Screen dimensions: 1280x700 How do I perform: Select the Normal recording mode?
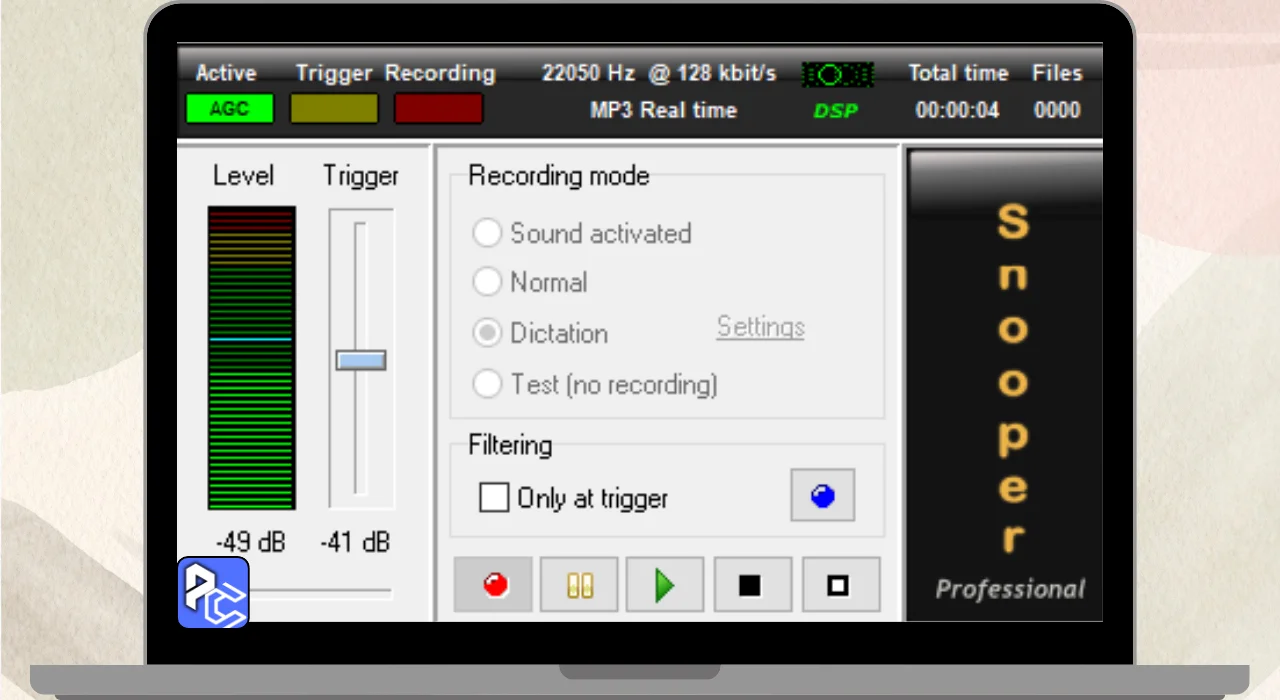[x=530, y=283]
